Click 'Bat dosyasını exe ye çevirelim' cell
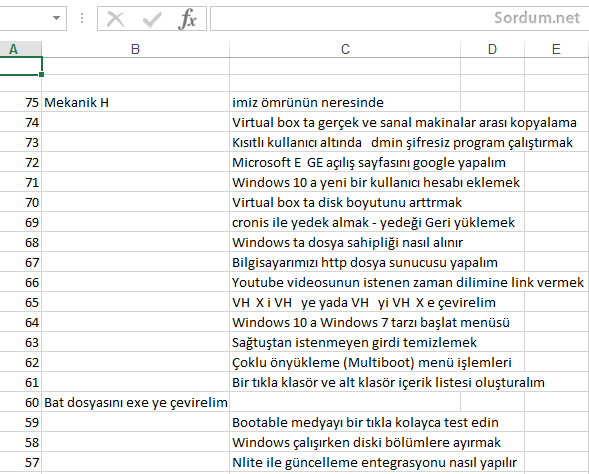The image size is (589, 474). click(x=135, y=402)
